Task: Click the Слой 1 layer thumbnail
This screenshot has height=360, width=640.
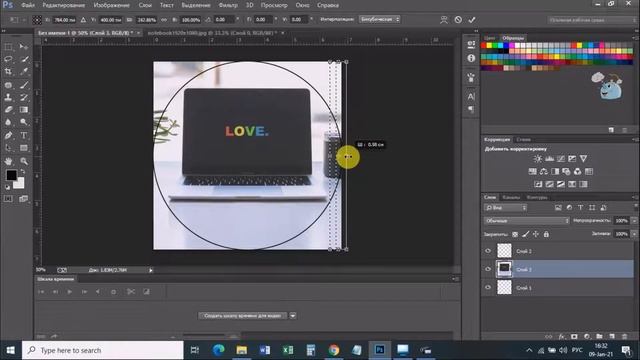Action: pyautogui.click(x=504, y=287)
